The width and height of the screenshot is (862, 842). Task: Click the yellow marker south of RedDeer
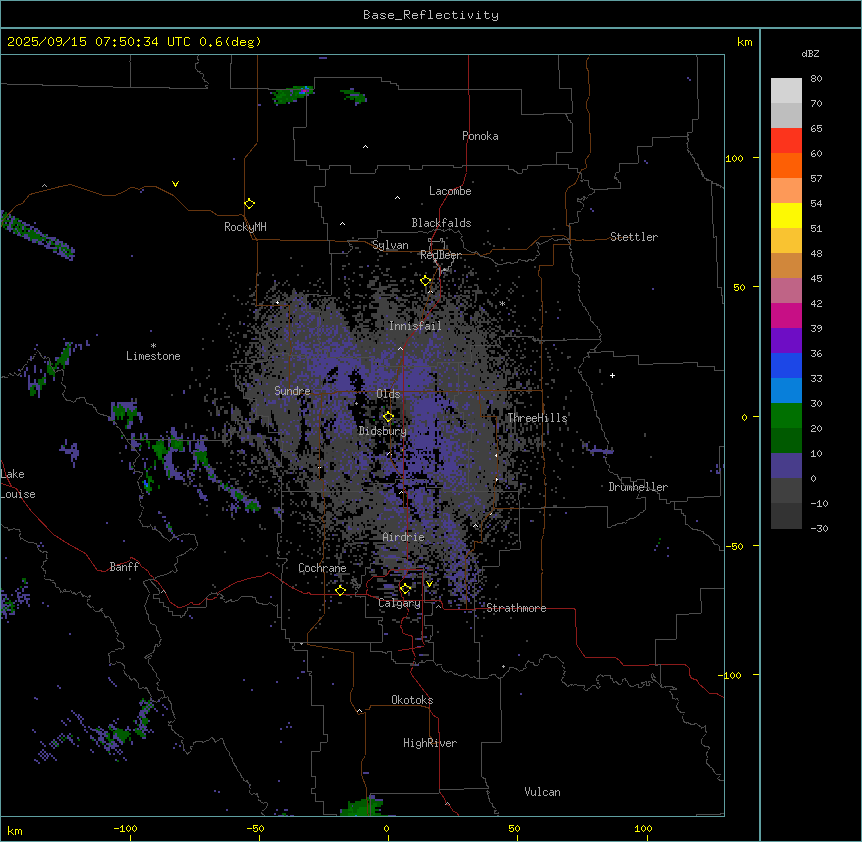click(x=426, y=281)
